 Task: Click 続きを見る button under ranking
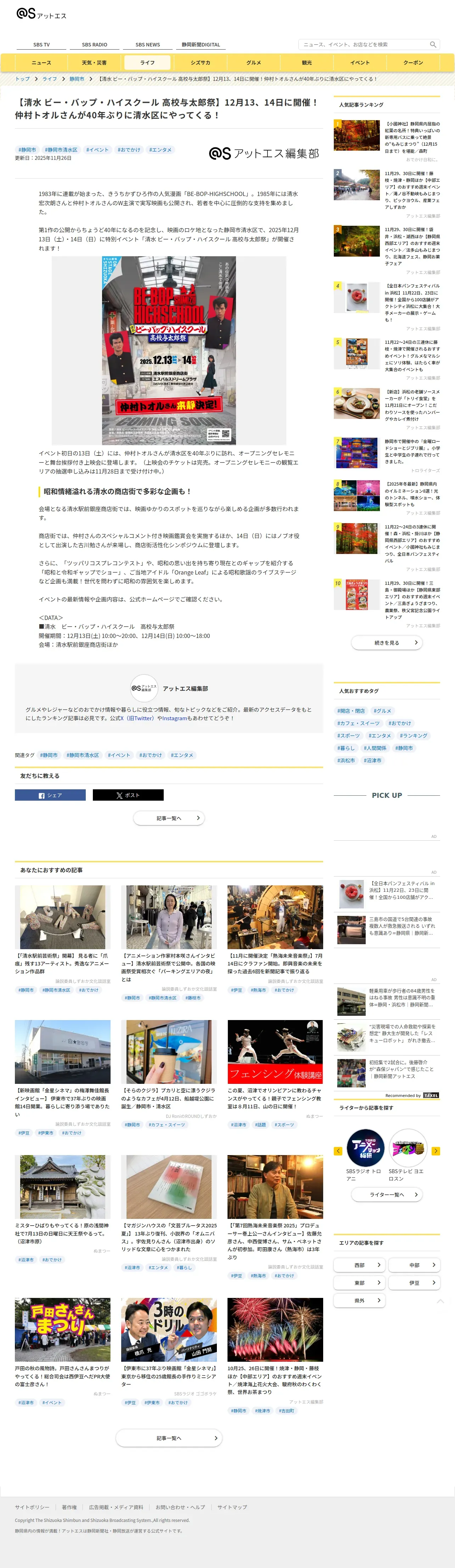[387, 642]
